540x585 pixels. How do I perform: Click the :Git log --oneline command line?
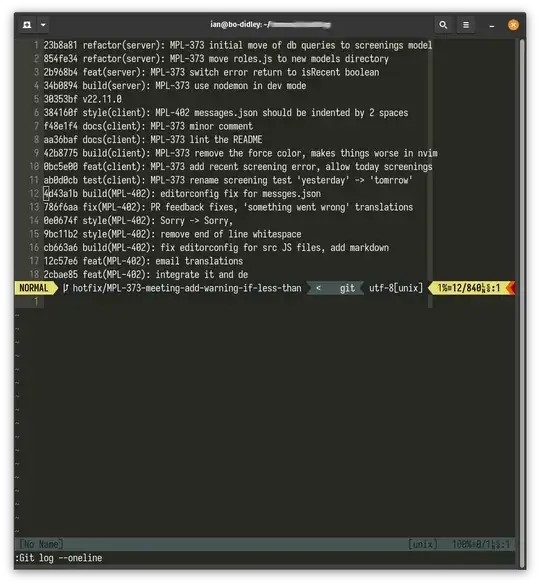[59, 558]
